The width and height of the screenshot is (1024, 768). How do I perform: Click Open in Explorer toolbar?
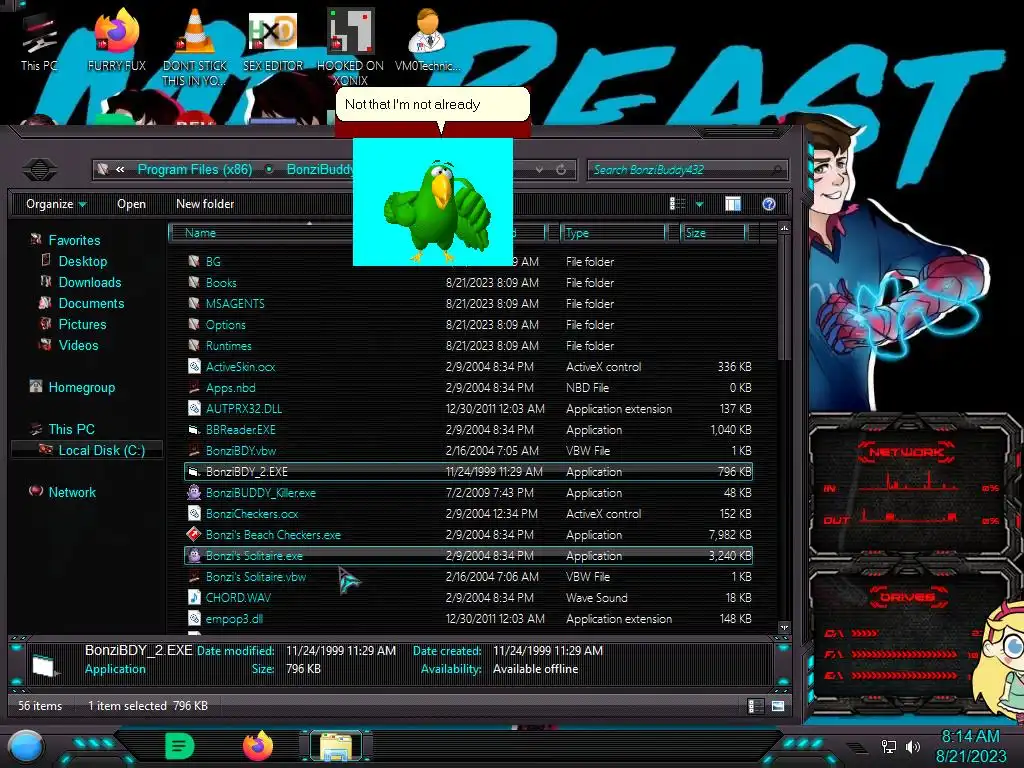coord(131,204)
